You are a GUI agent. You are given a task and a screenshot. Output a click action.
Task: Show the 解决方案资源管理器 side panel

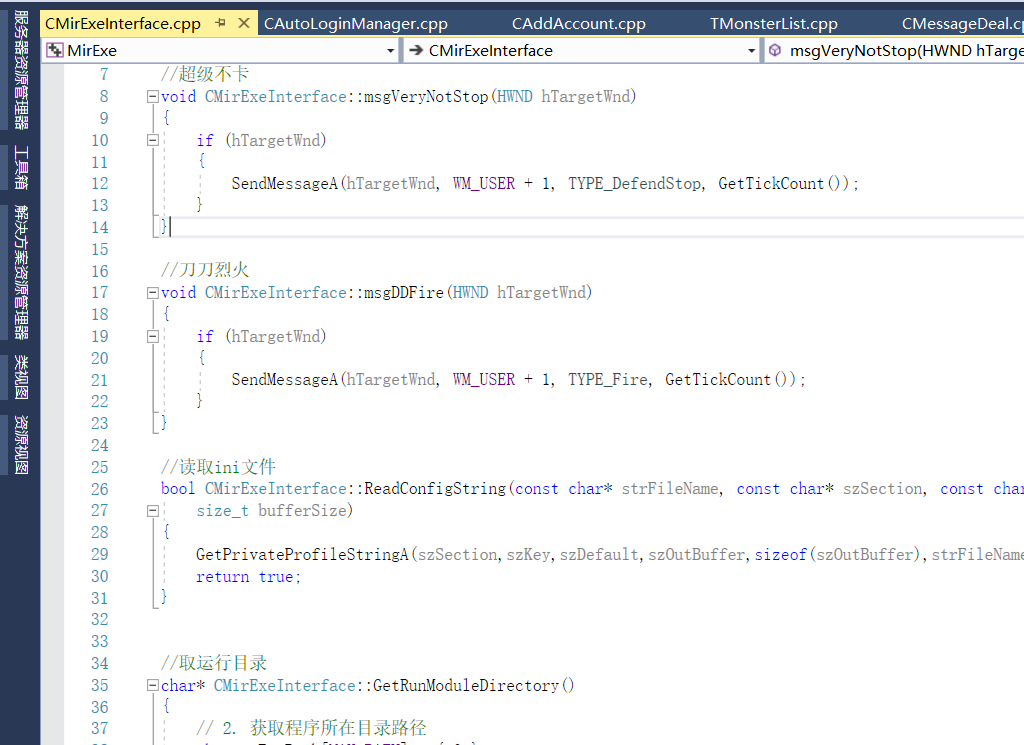pos(21,272)
